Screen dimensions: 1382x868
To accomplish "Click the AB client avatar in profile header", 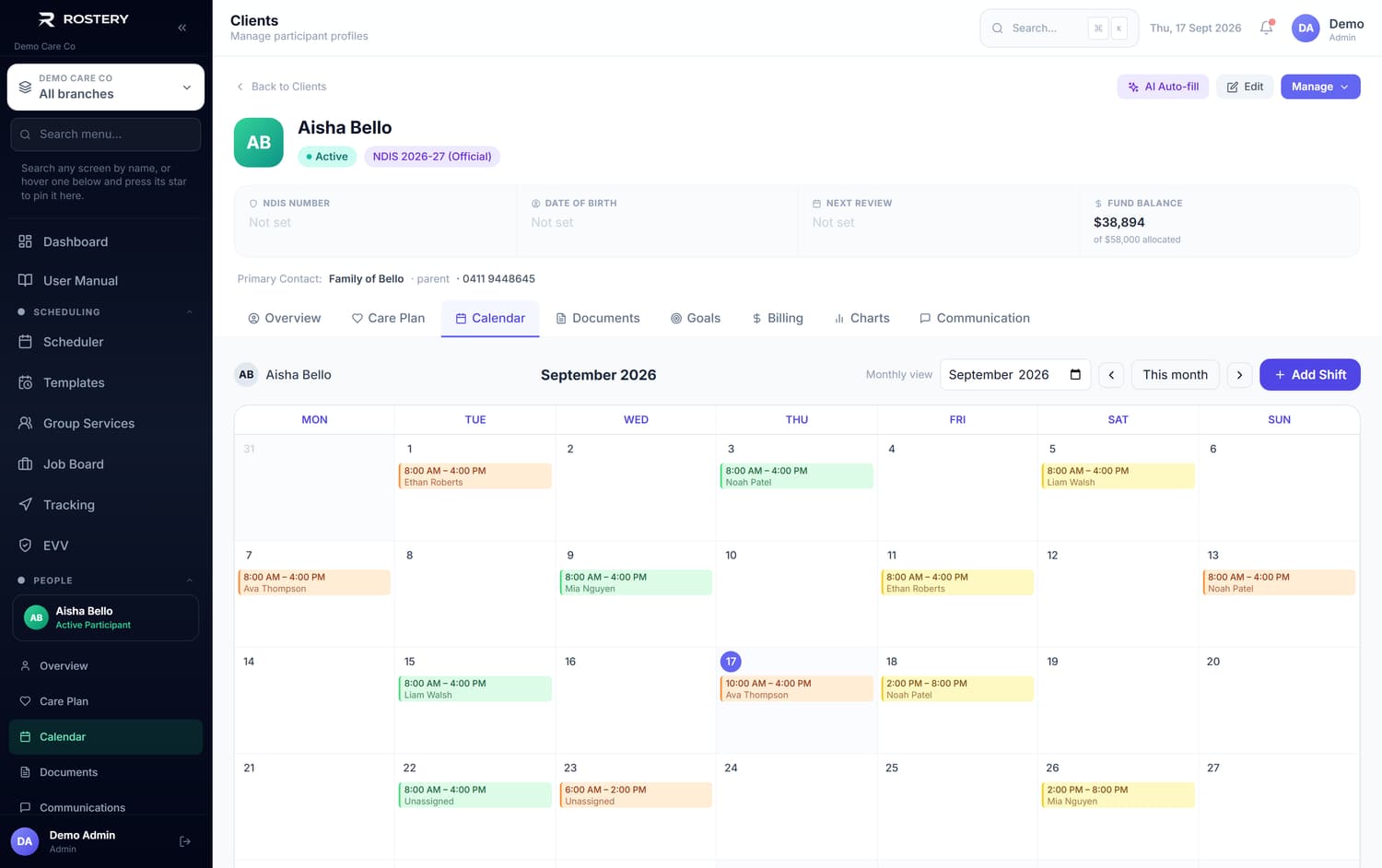I will tap(258, 142).
